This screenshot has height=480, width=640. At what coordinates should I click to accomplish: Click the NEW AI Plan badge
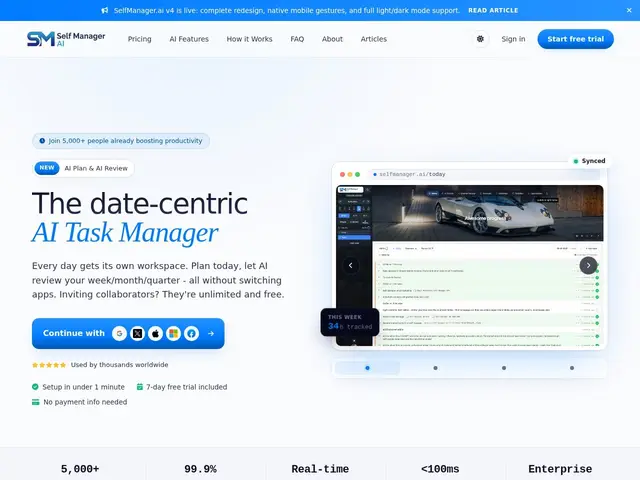[x=83, y=168]
